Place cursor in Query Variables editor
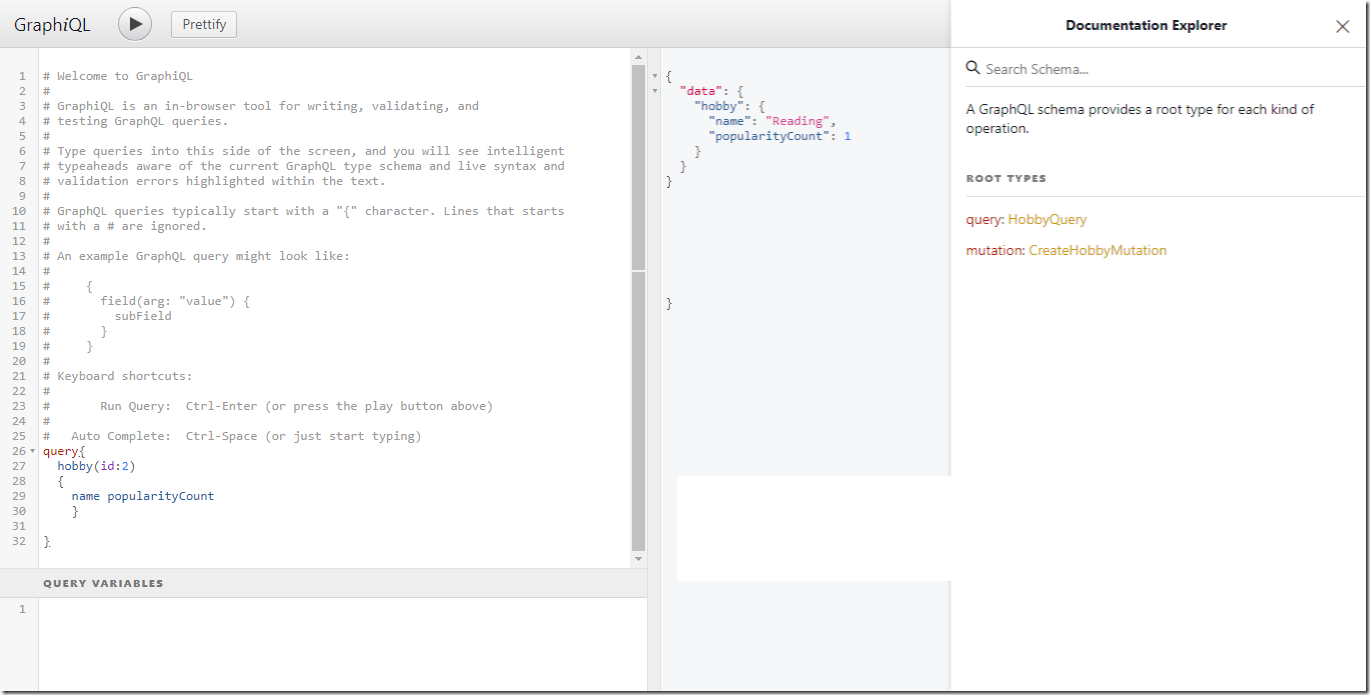 (340, 640)
